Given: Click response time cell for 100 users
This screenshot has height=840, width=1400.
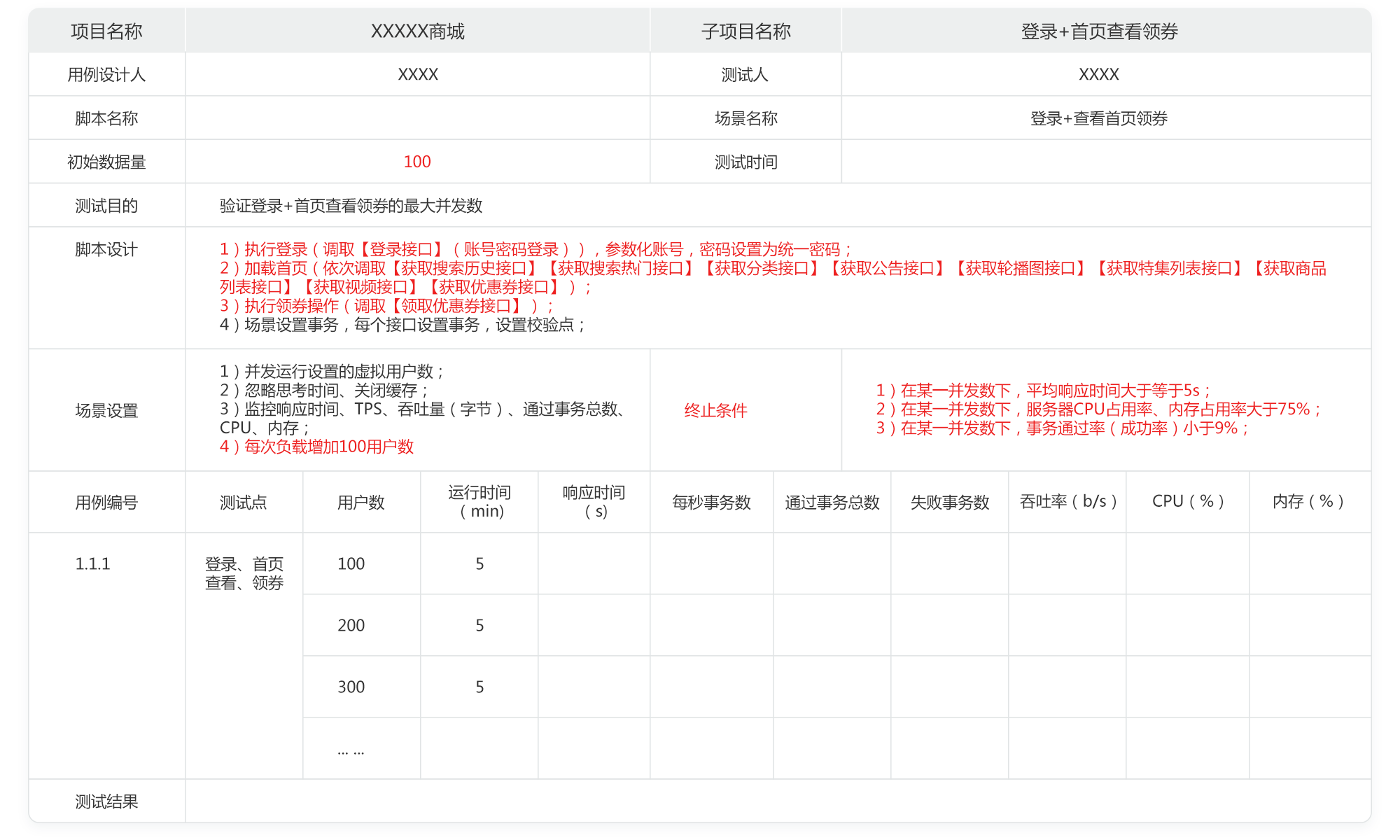Looking at the screenshot, I should 594,564.
